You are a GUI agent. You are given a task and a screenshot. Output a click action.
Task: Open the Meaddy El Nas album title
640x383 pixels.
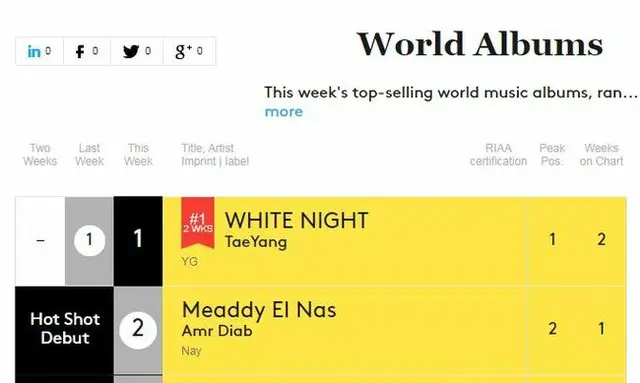tap(259, 310)
